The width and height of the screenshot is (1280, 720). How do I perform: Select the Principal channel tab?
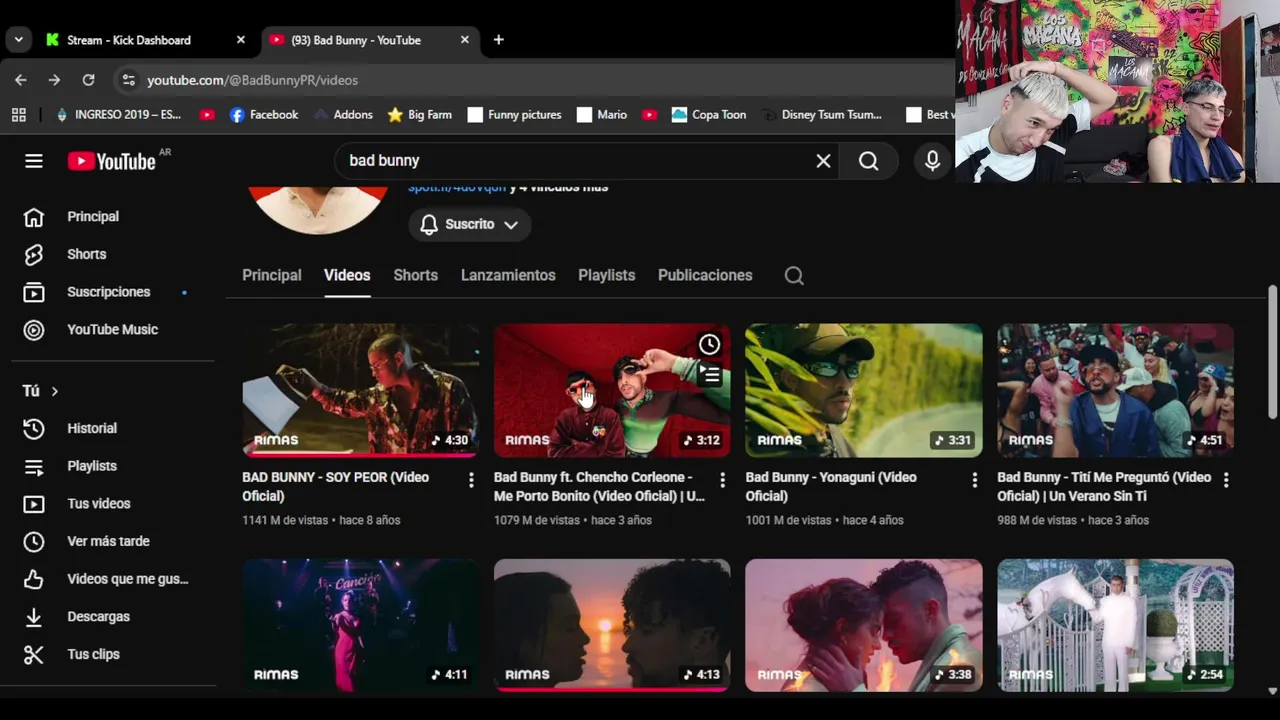(x=271, y=276)
